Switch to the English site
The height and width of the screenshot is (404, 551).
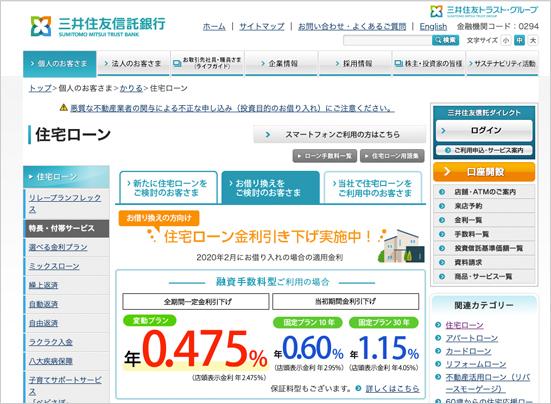tap(433, 26)
